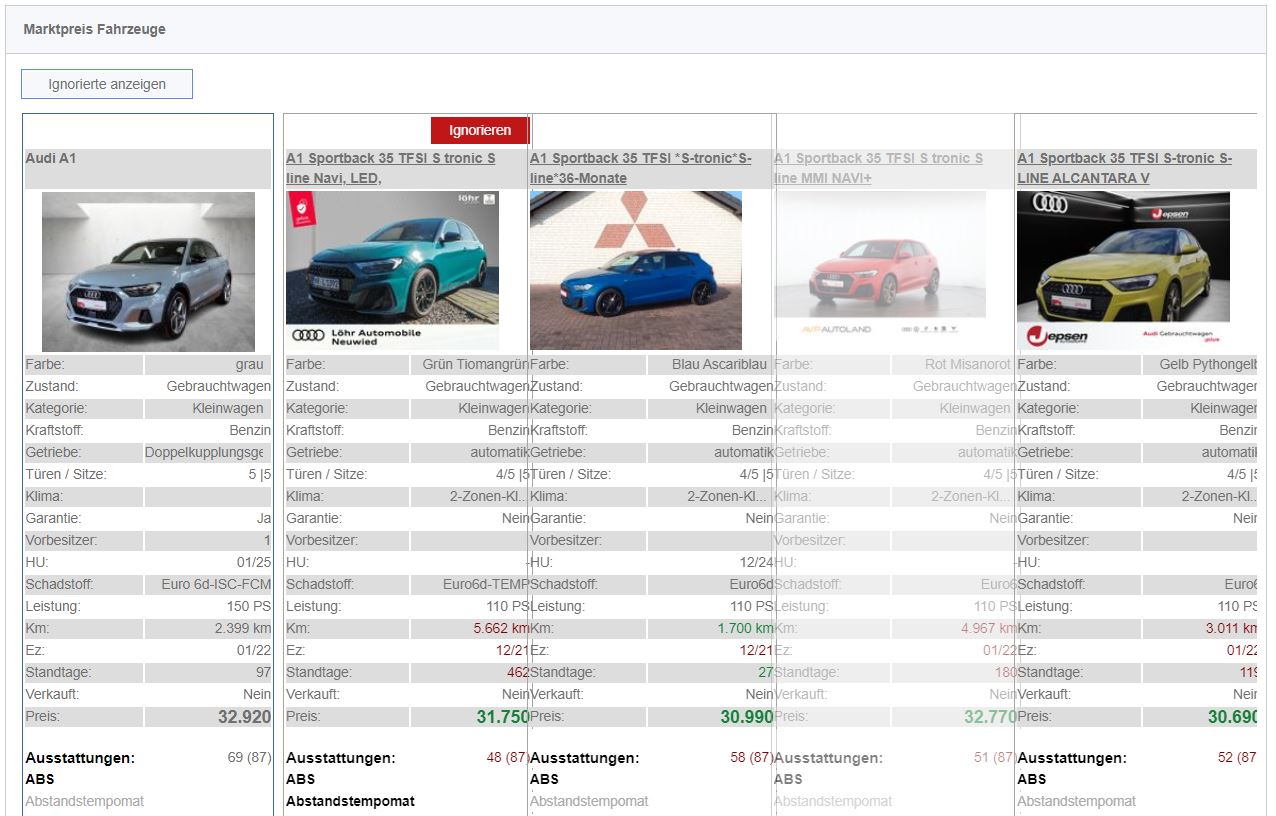Select the color value "grau"
The height and width of the screenshot is (816, 1276).
tap(250, 365)
